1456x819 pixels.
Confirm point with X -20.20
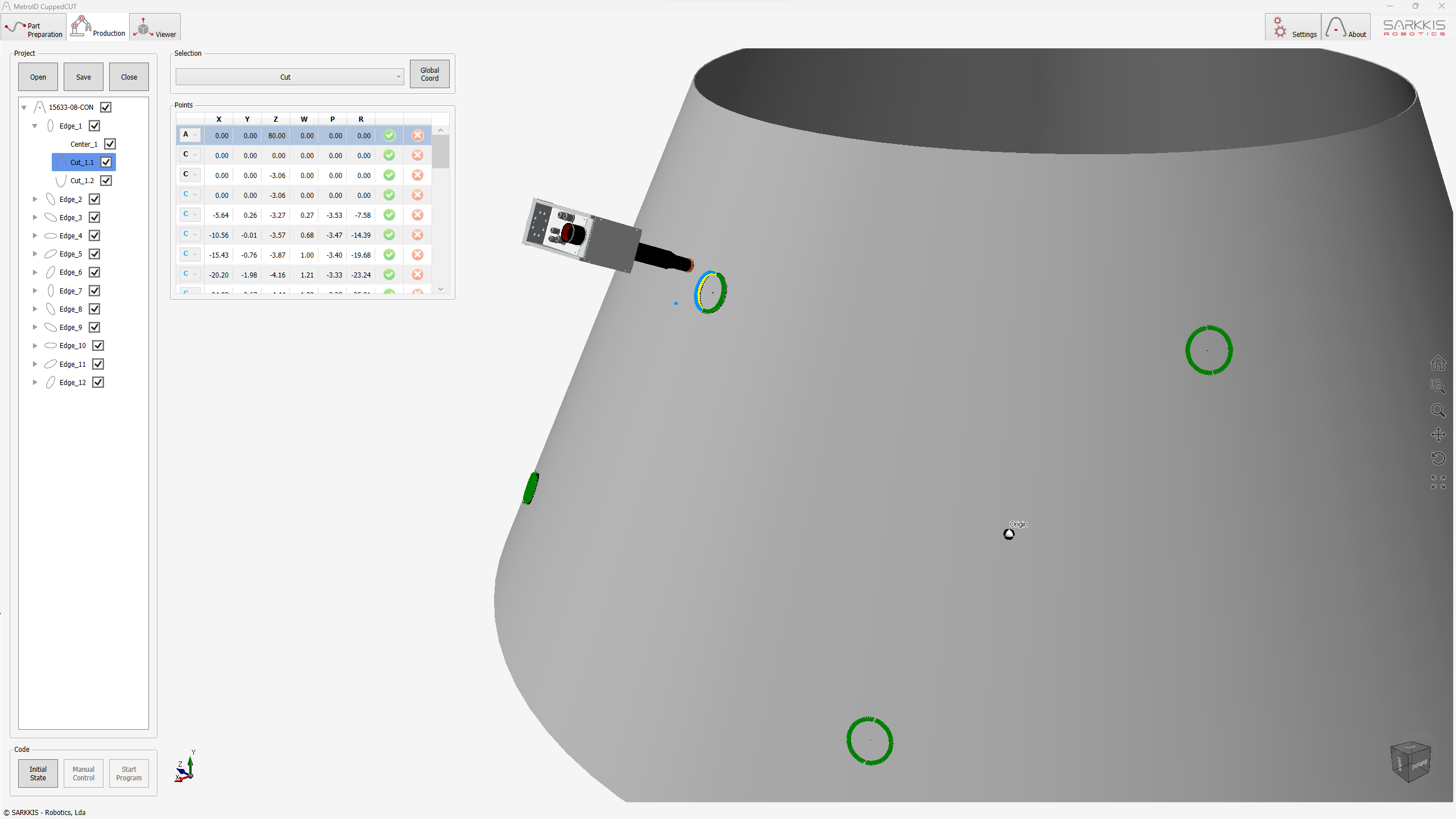tap(389, 275)
